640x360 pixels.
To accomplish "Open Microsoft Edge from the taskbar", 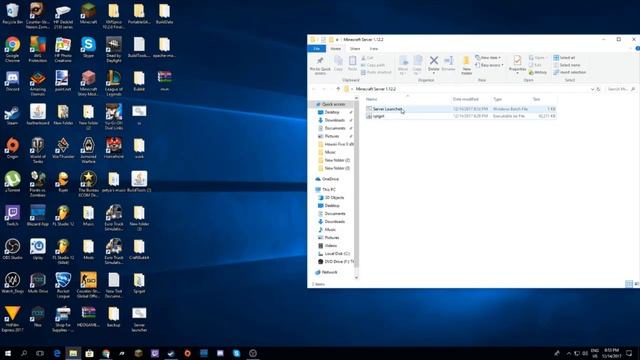I will [57, 353].
